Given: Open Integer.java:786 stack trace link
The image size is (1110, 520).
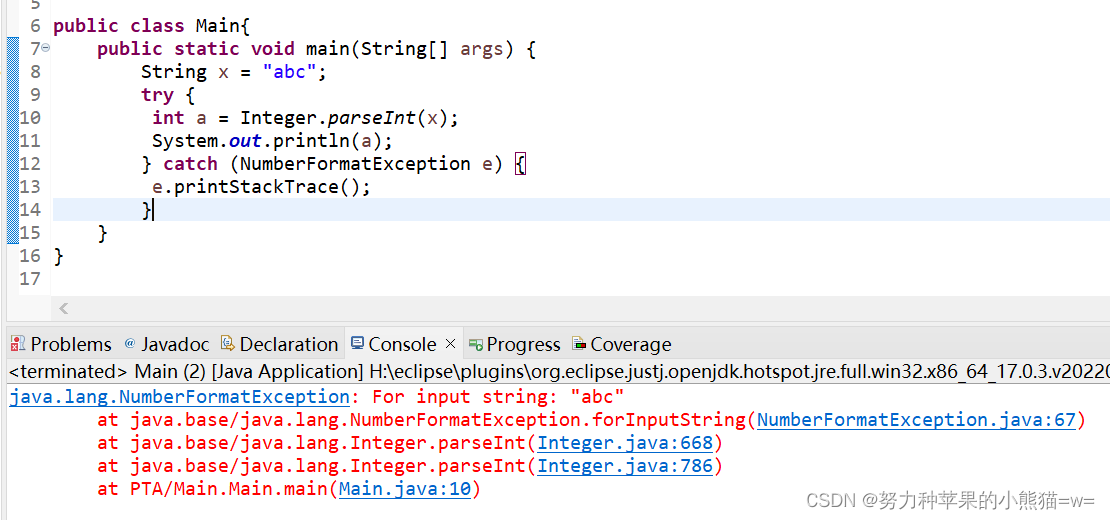Looking at the screenshot, I should [x=624, y=466].
